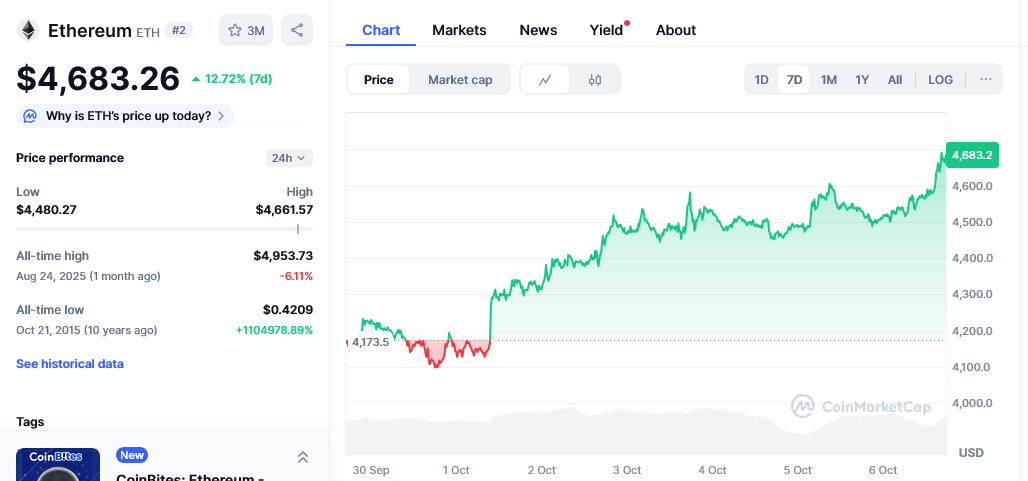Click the Ethereum logo icon
Screen dimensions: 1028x481
28,30
